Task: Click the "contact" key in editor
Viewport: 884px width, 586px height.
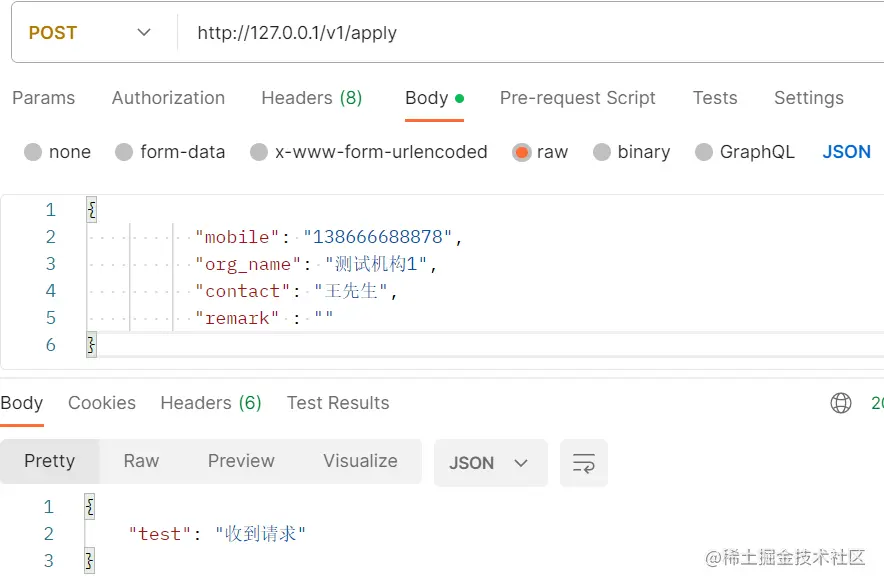Action: pos(242,291)
